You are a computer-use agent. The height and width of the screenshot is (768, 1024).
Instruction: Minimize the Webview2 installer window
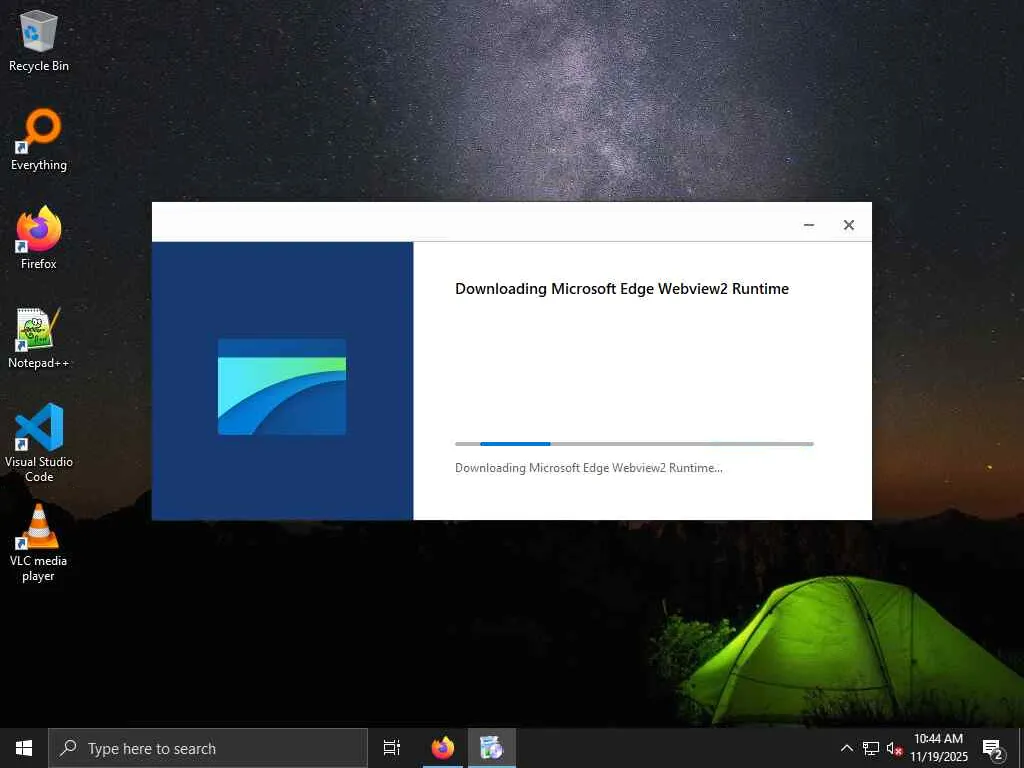point(808,225)
